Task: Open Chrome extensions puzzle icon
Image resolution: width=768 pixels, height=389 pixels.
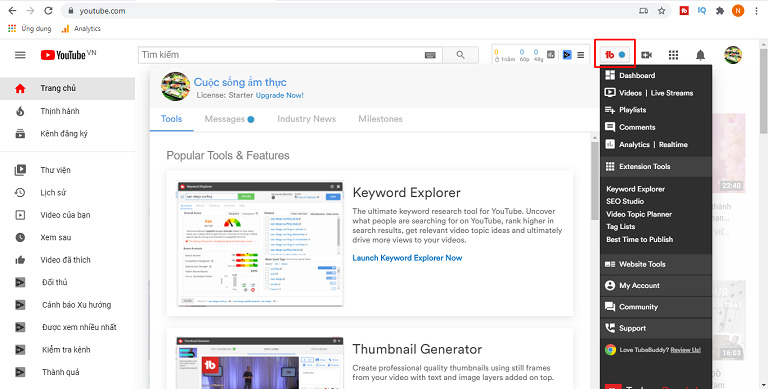Action: (x=720, y=11)
